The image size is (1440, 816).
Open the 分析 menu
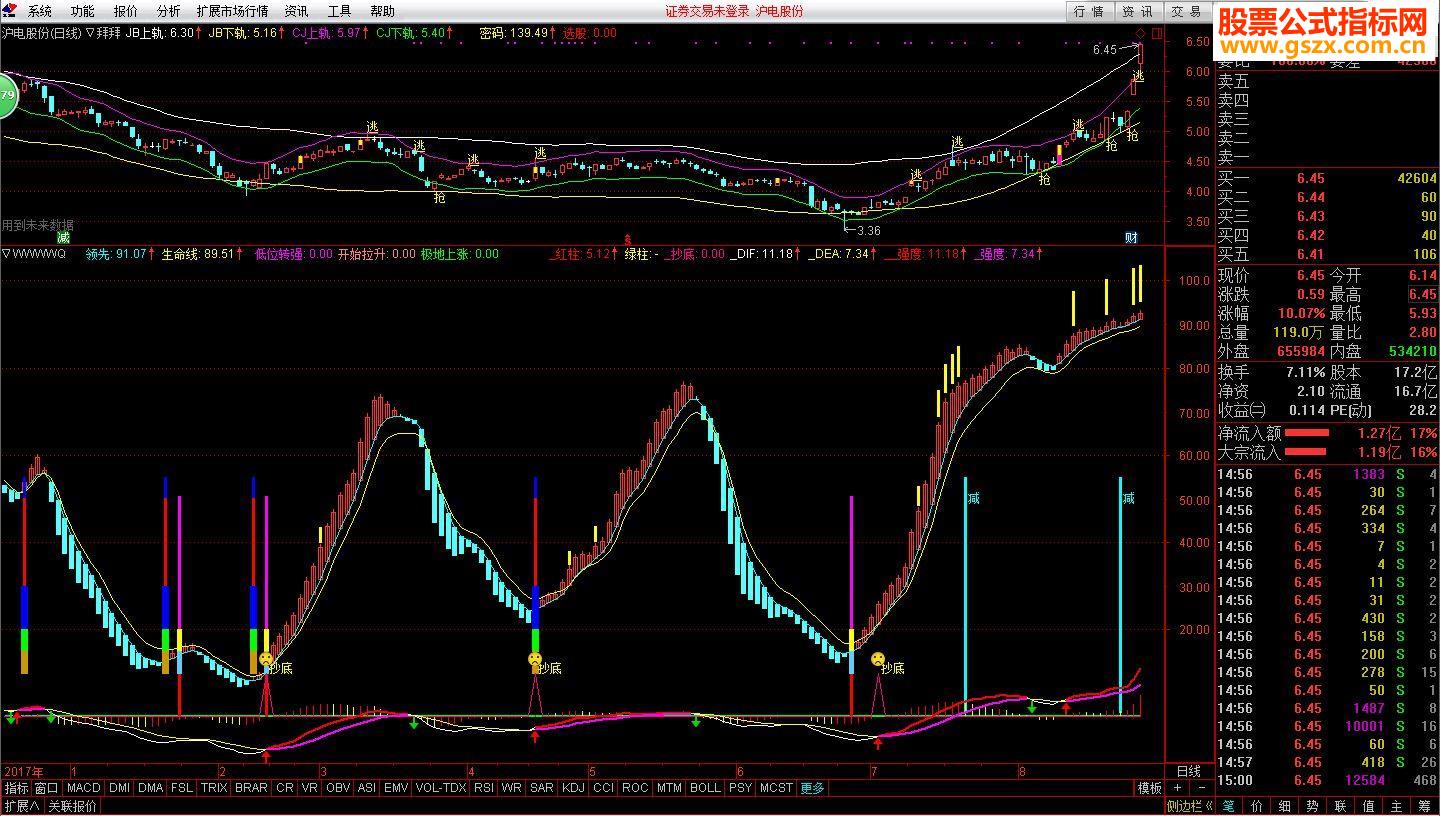coord(169,11)
